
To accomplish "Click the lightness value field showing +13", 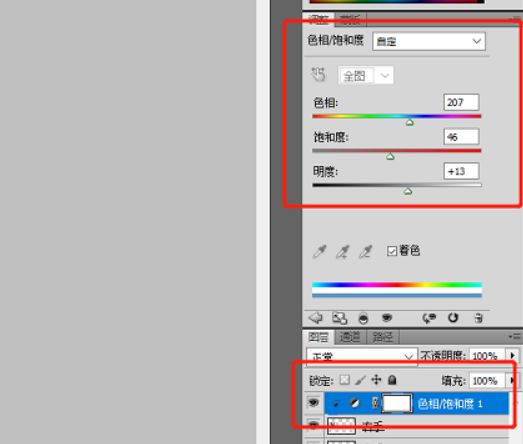I will point(461,171).
